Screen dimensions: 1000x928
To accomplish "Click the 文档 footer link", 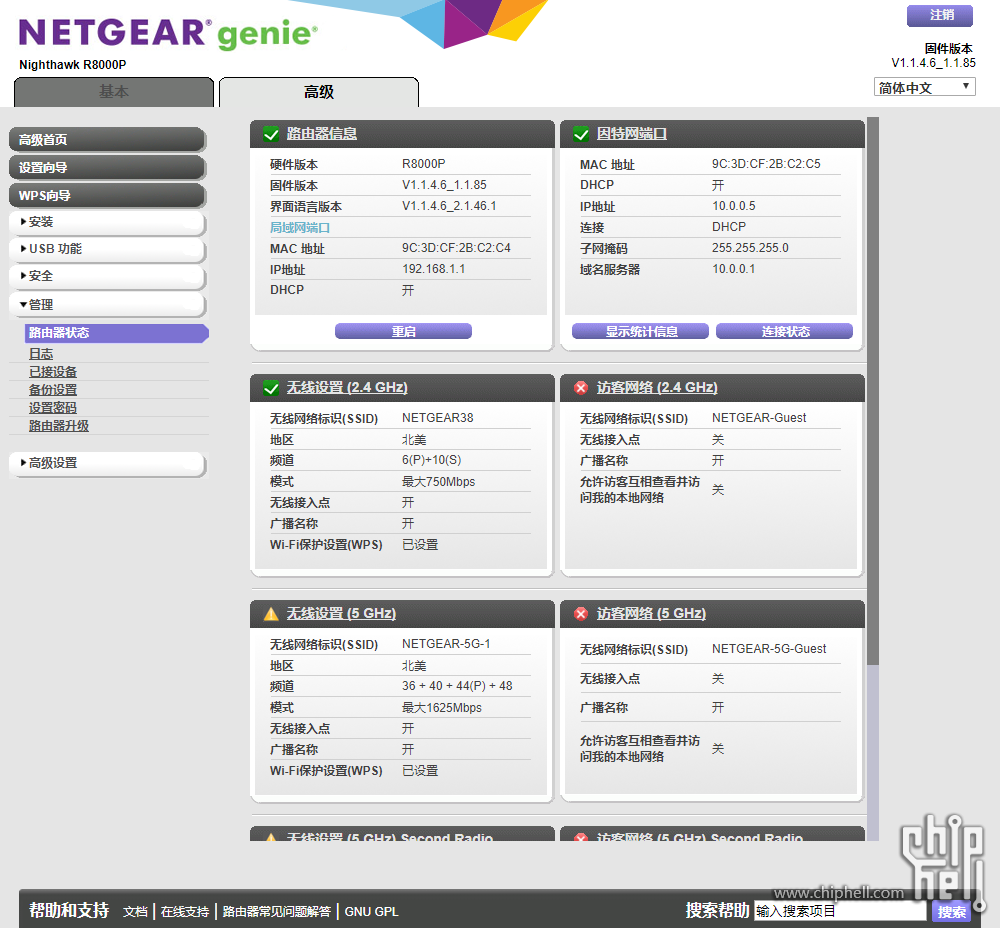I will (135, 912).
